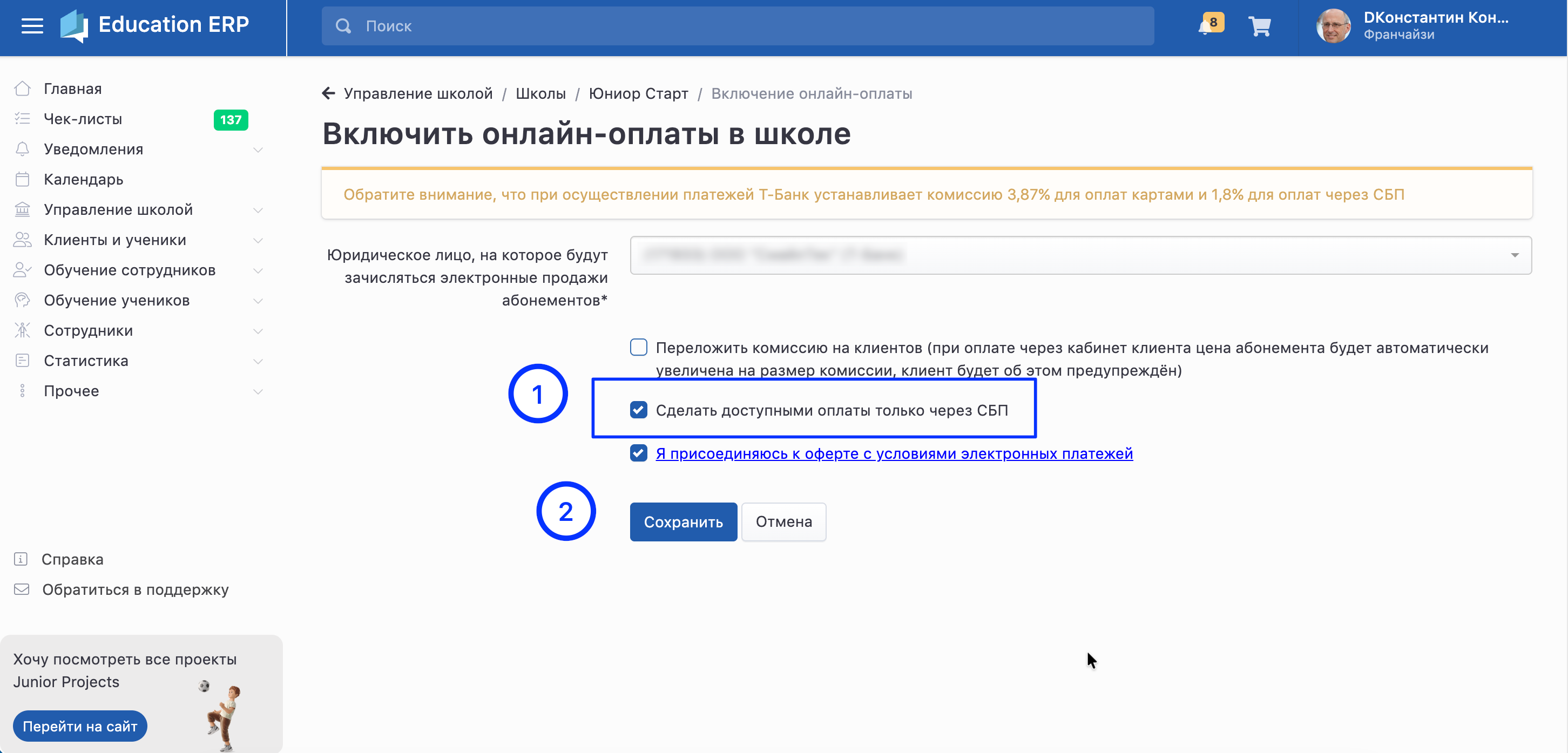Open the hamburger menu icon
This screenshot has width=1568, height=753.
(32, 25)
